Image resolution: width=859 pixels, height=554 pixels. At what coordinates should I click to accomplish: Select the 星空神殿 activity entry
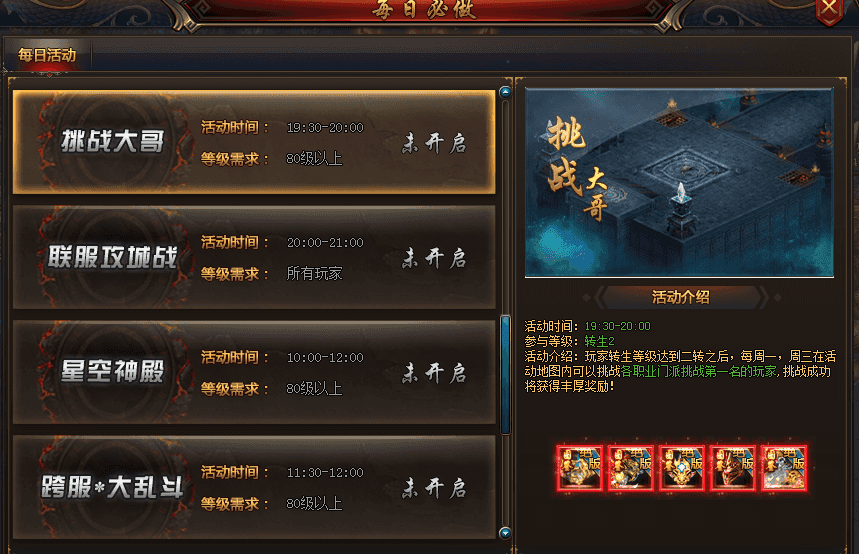click(254, 373)
